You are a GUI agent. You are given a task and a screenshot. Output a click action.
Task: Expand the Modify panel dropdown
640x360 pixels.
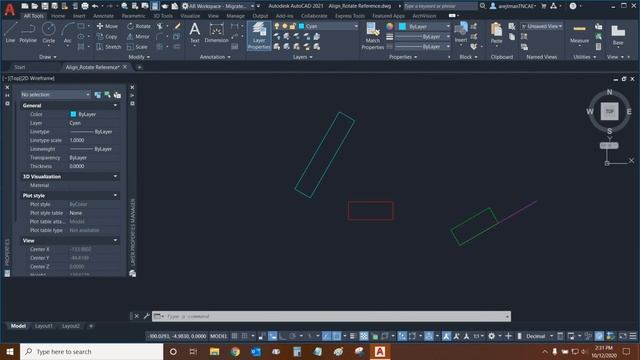[139, 57]
